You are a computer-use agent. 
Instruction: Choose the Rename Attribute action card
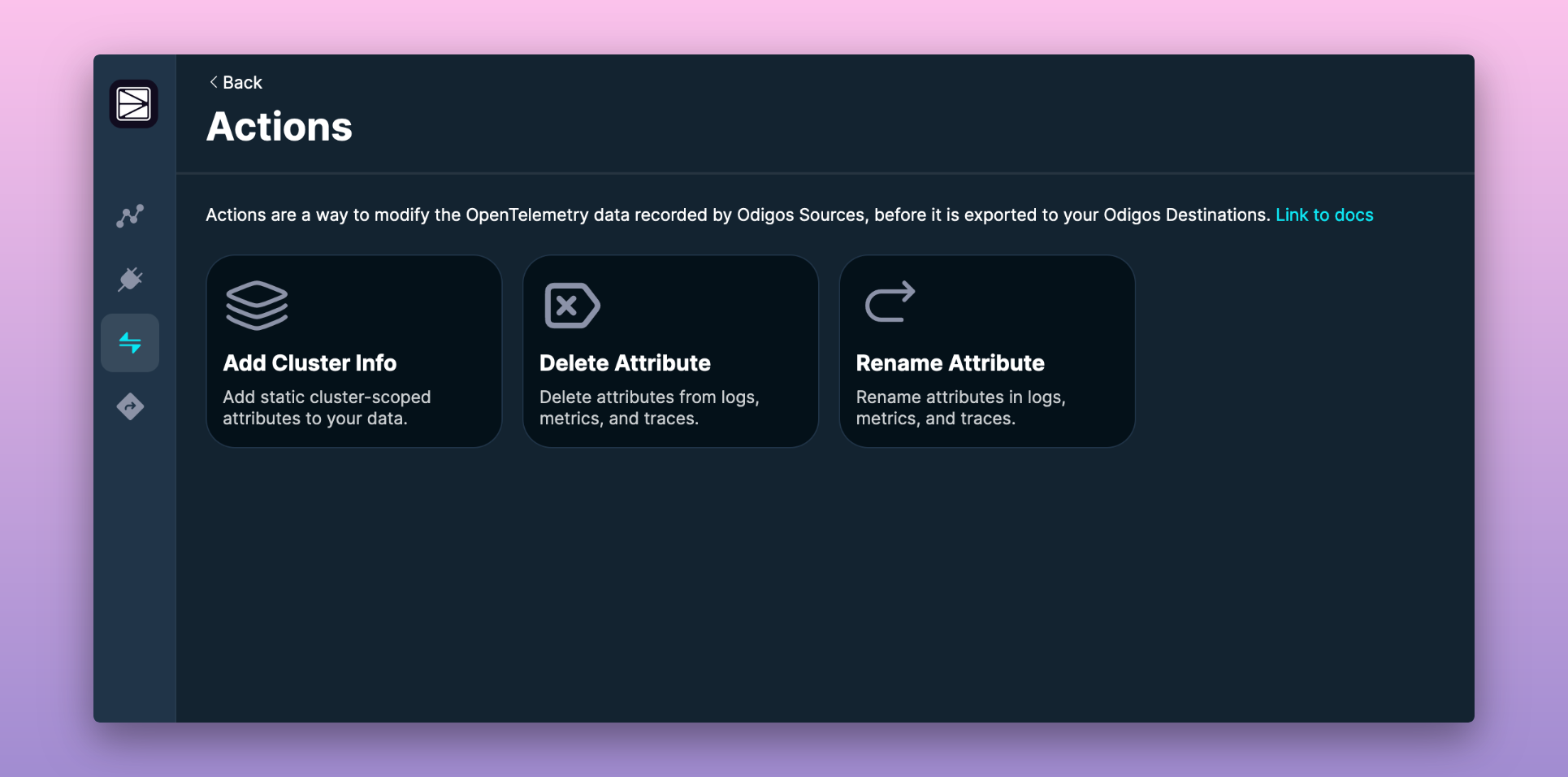pyautogui.click(x=985, y=351)
